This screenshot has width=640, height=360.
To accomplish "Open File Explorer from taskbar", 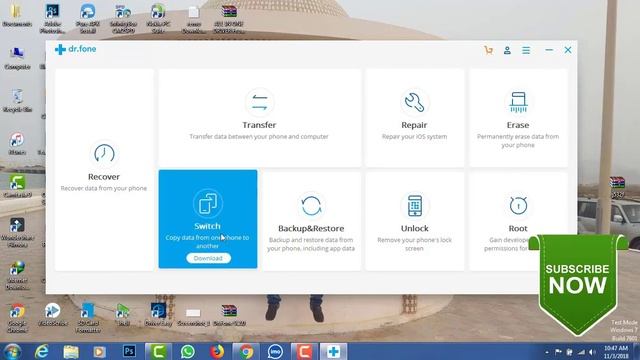I will (x=71, y=351).
